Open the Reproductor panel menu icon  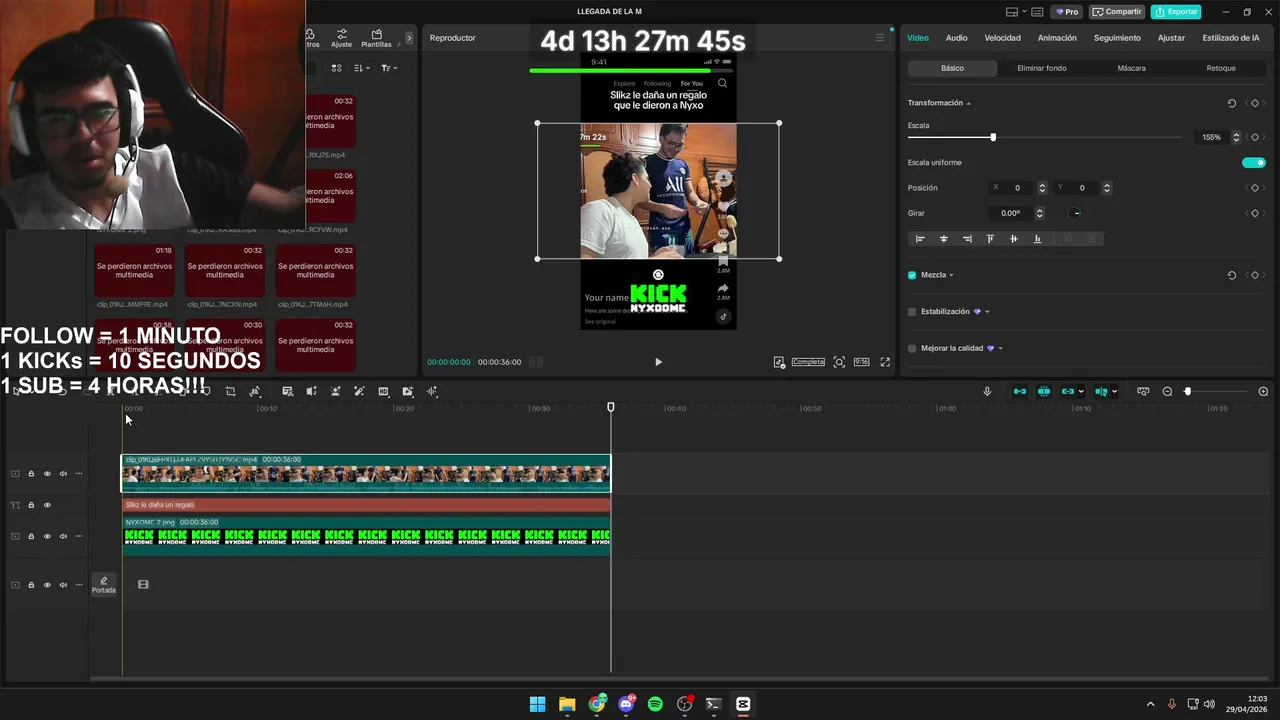click(x=880, y=38)
